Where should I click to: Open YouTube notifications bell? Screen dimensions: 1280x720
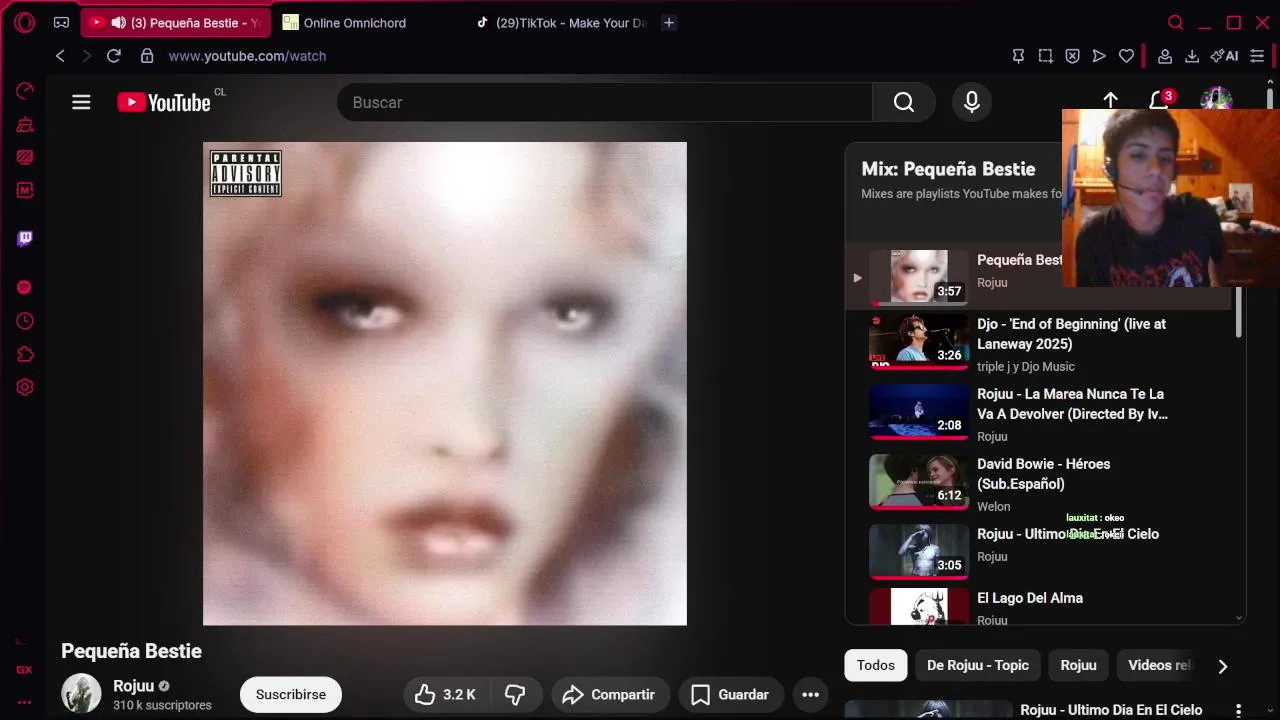click(x=1159, y=100)
